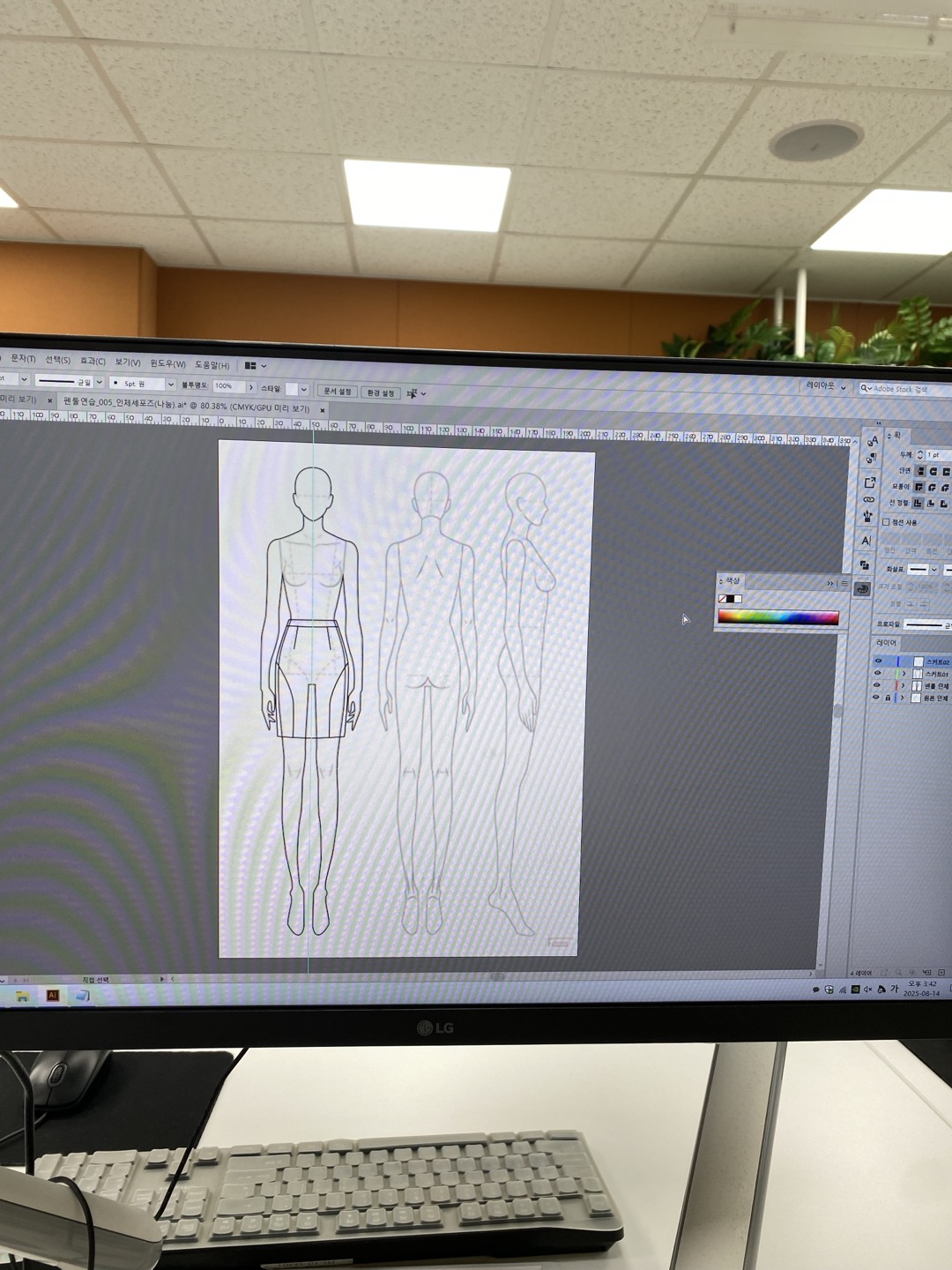Open the 5pt 원 brush dropdown
The height and width of the screenshot is (1270, 952).
170,385
